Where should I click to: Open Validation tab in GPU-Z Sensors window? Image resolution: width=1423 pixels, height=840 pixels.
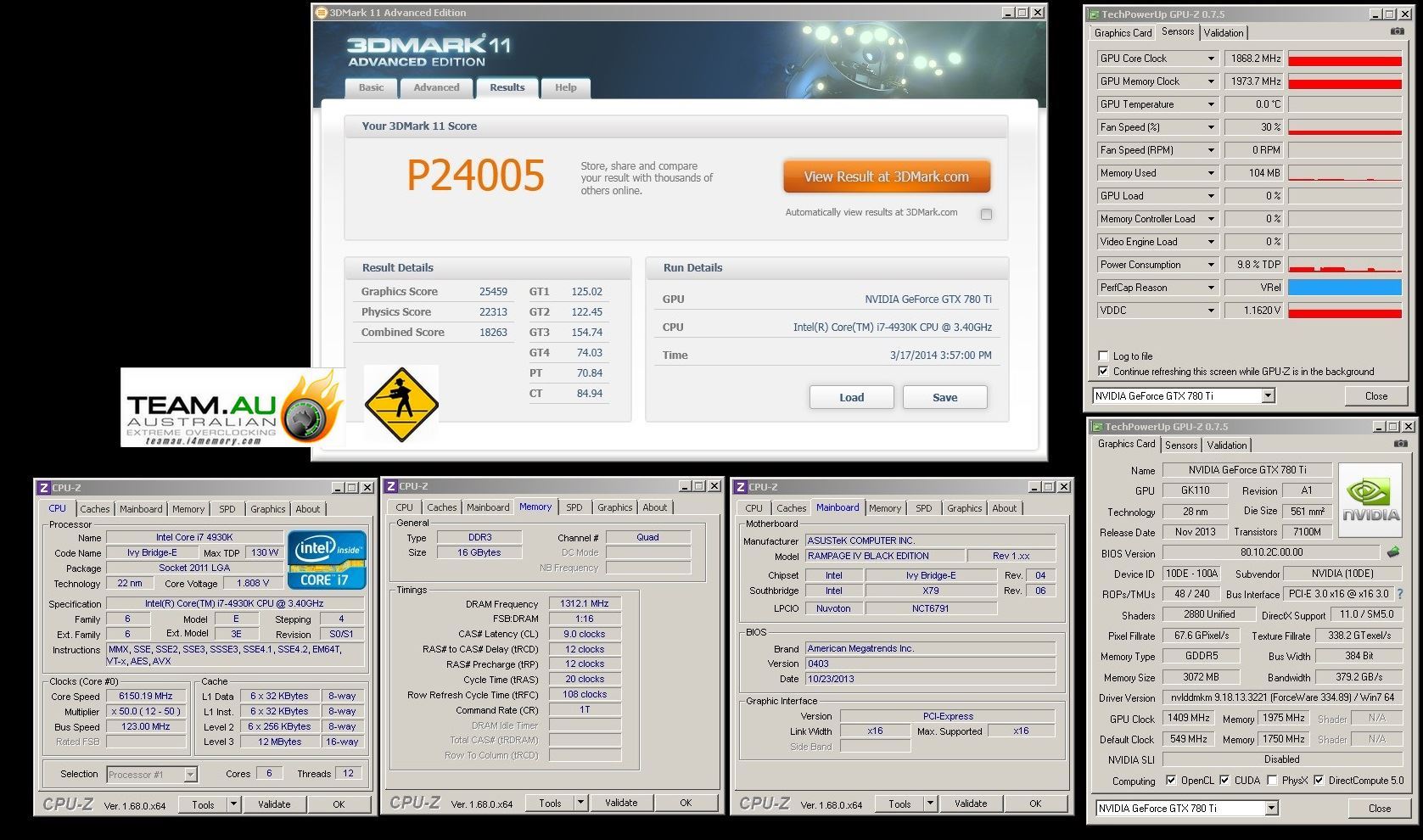(x=1224, y=33)
